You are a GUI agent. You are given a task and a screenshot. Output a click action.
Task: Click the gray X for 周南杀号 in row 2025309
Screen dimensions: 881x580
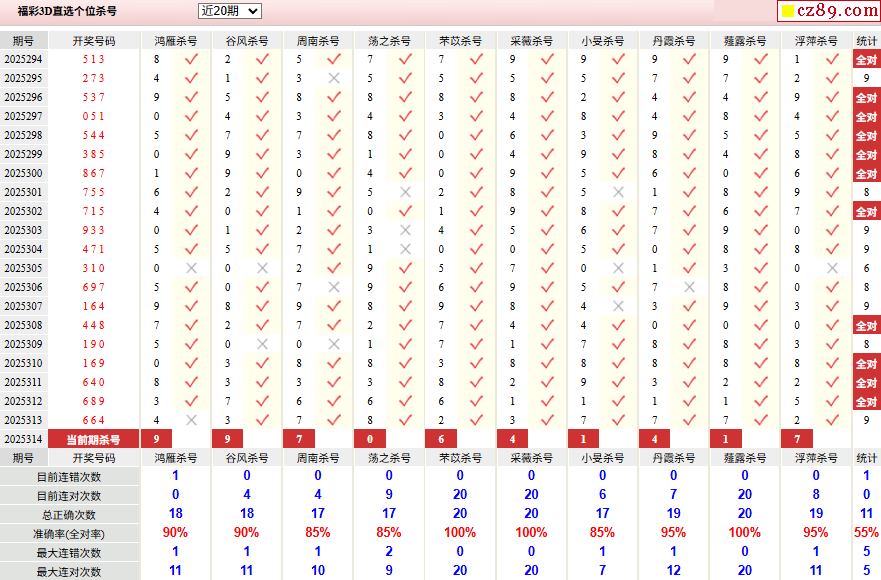(x=334, y=344)
